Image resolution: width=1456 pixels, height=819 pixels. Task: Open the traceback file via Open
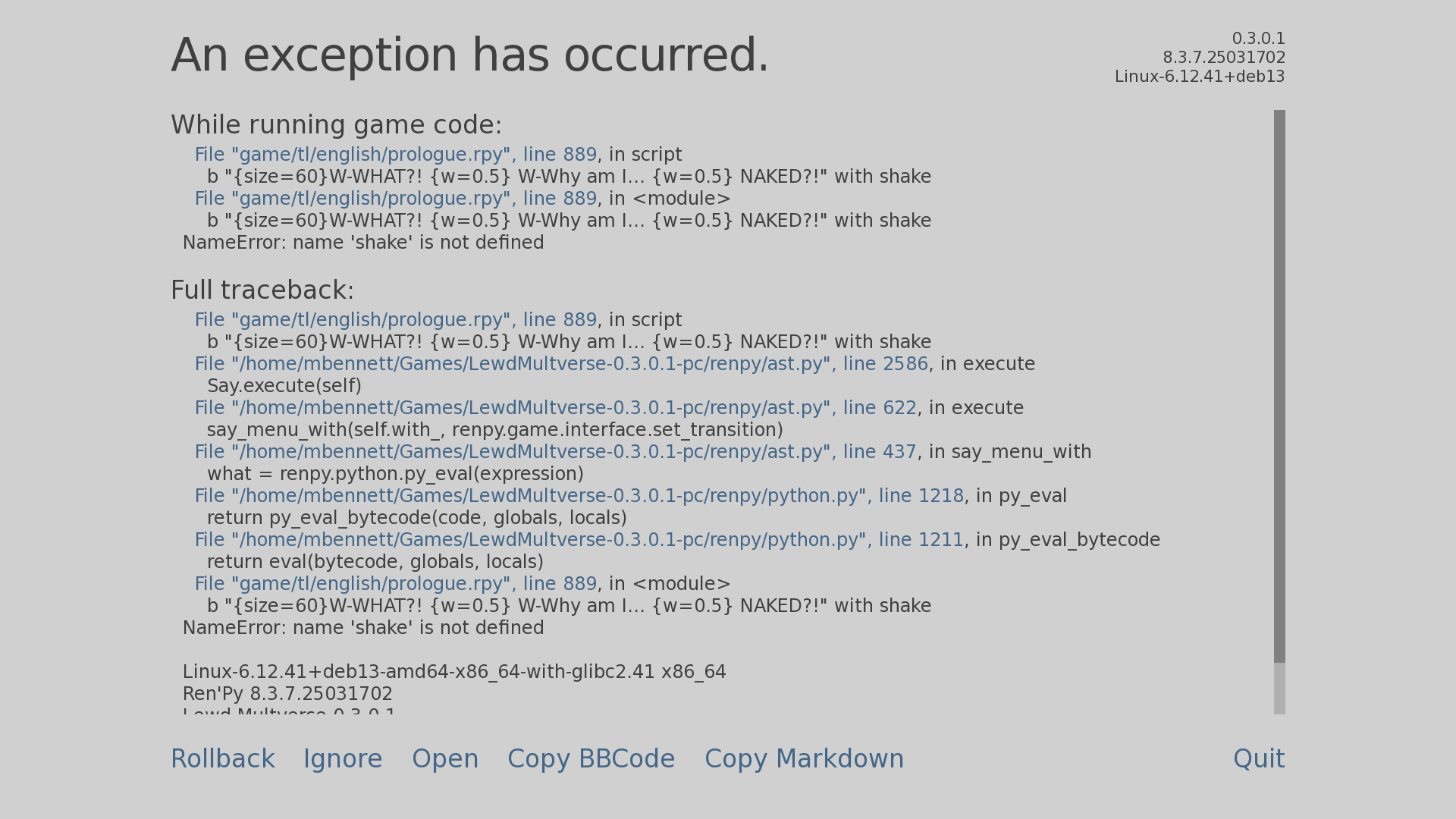click(445, 759)
